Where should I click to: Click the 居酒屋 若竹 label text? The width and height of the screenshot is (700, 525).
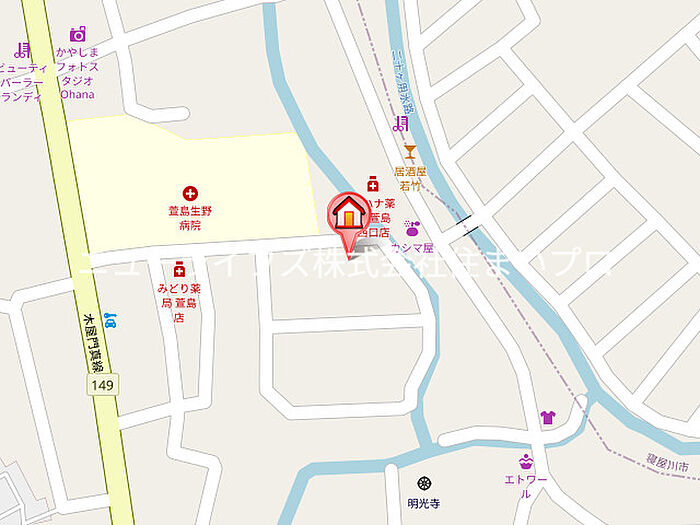(x=410, y=179)
